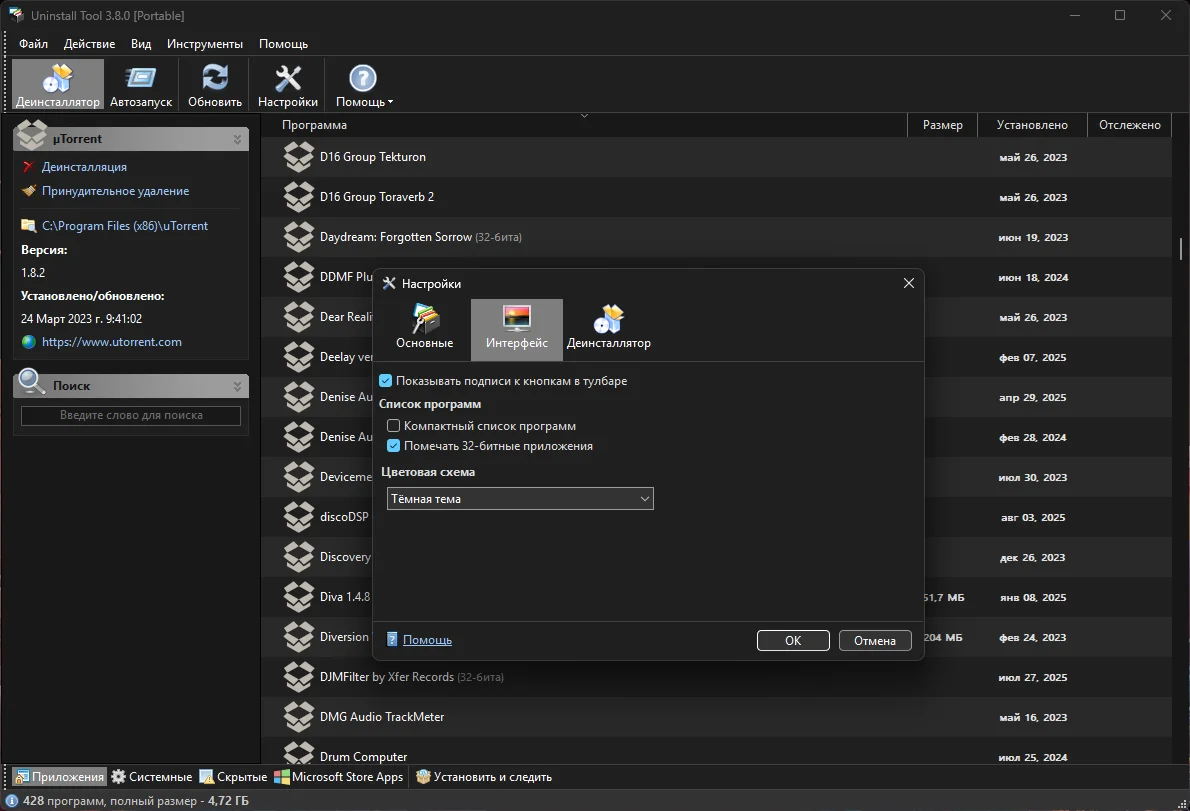Click the search input field
Image resolution: width=1190 pixels, height=811 pixels.
click(131, 415)
